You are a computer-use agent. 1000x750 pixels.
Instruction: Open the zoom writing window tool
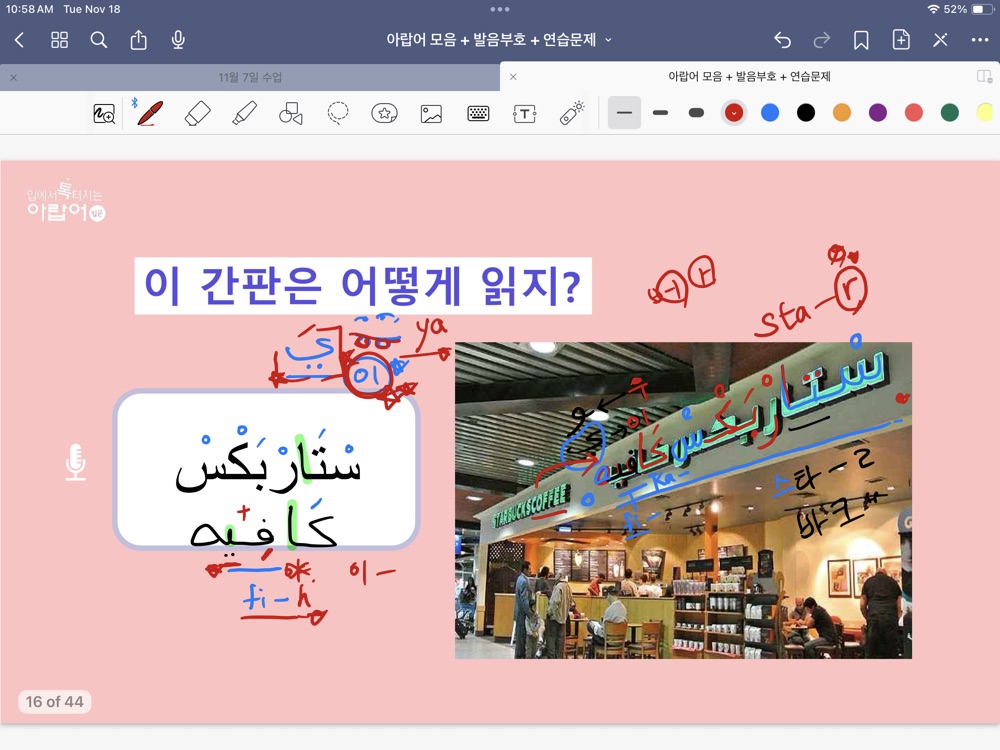(x=104, y=114)
